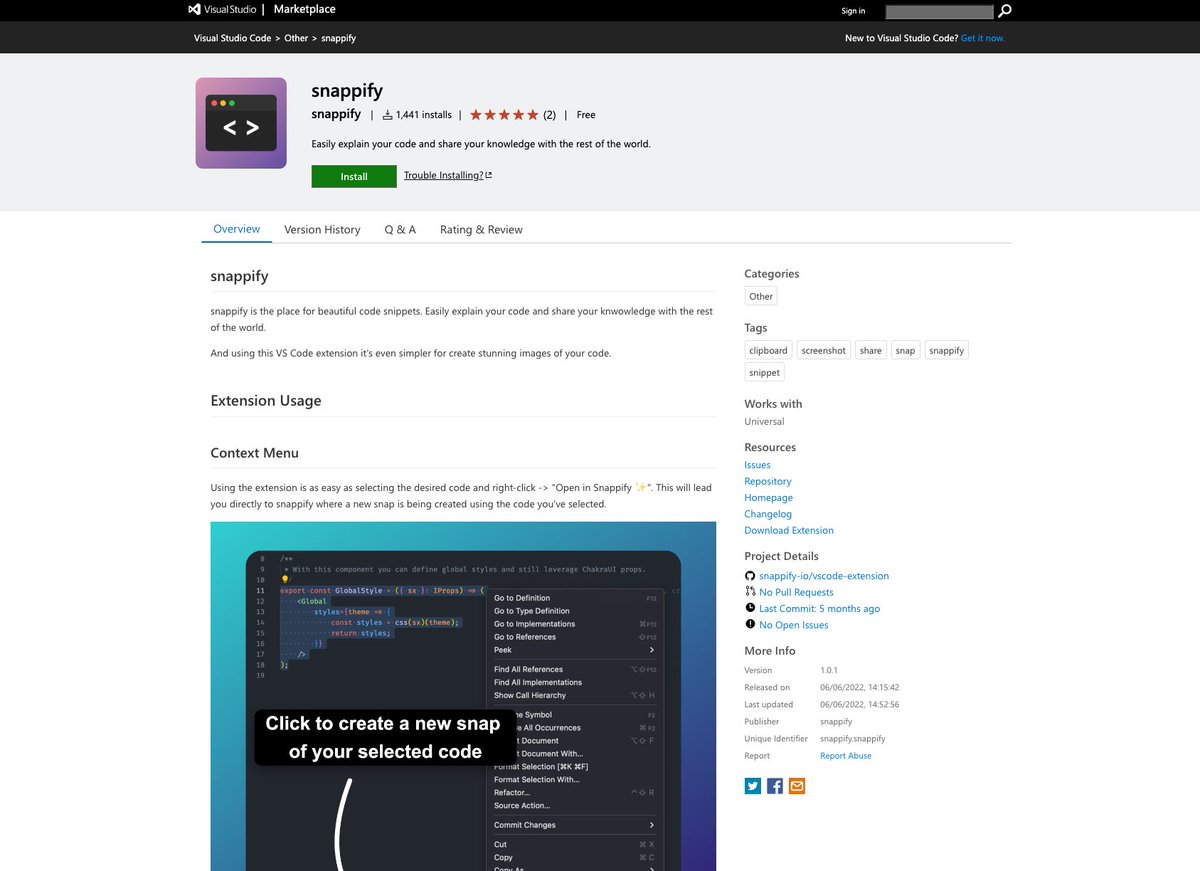Open the Issues resource link
1200x871 pixels.
[757, 465]
